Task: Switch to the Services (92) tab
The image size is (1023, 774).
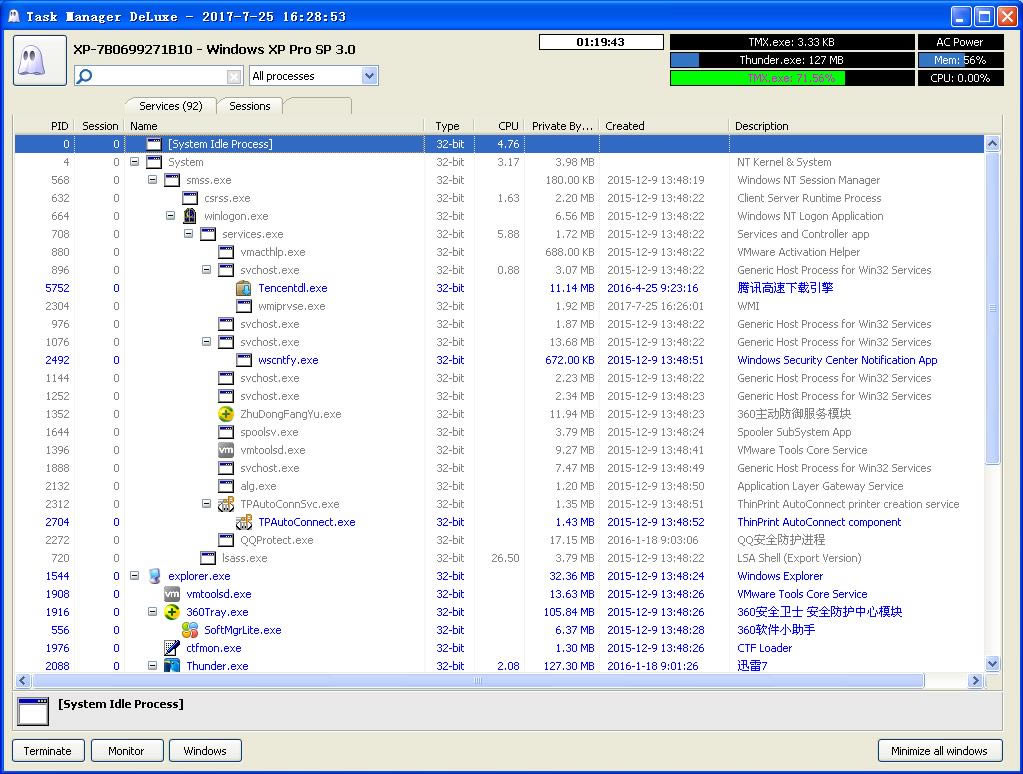Action: pos(171,106)
